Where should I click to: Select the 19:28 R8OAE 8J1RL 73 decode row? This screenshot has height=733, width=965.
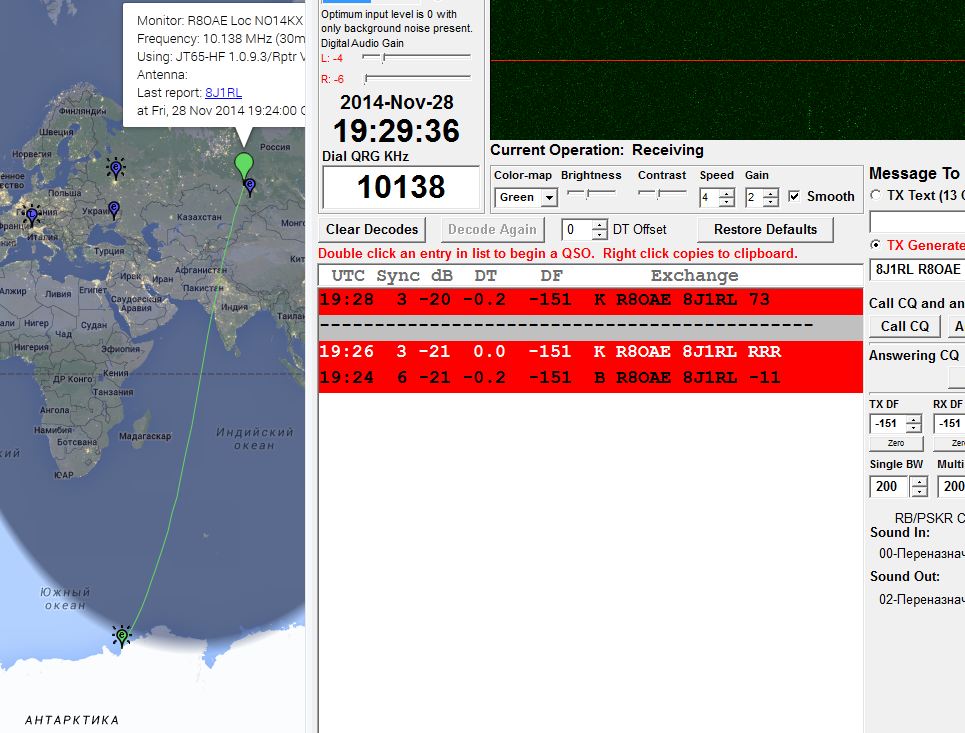tap(590, 300)
